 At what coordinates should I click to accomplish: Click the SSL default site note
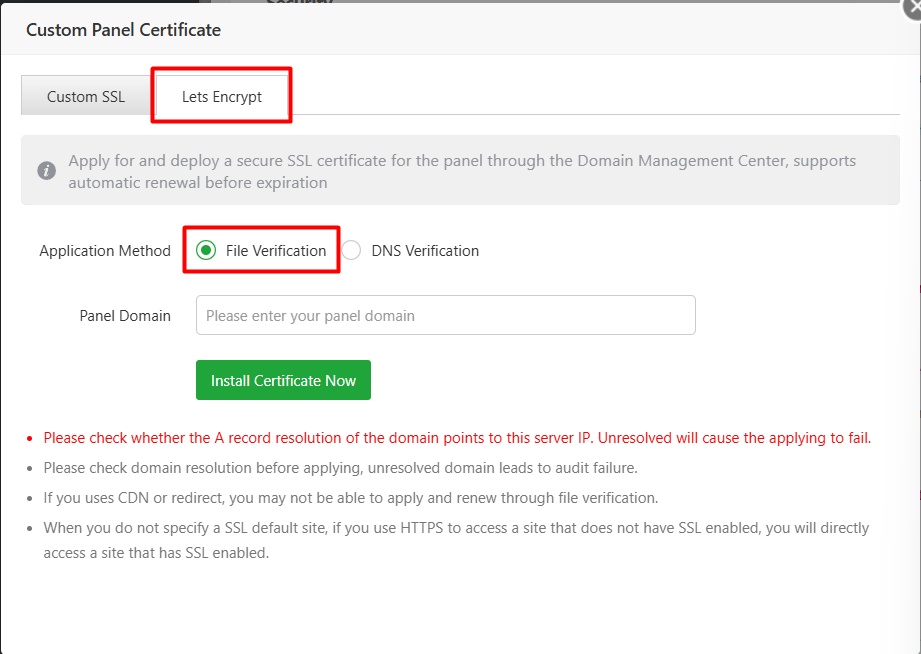[456, 528]
